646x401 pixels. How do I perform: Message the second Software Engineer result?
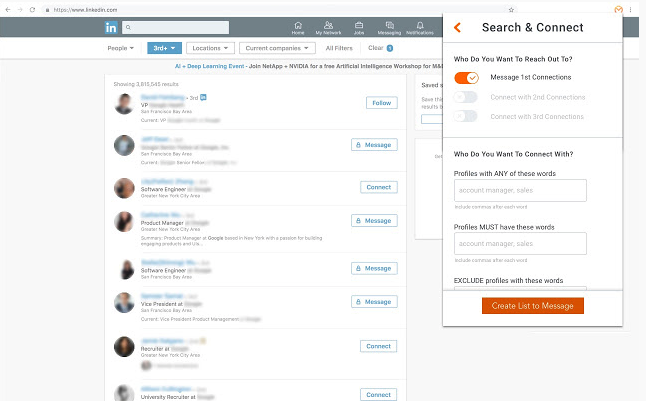coord(374,268)
